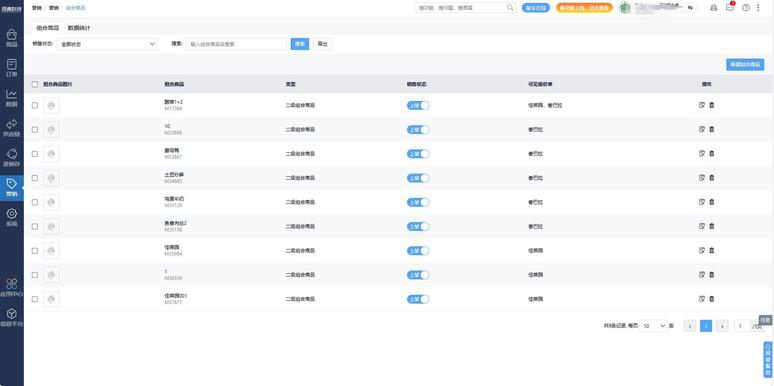
Task: Open the help question-mark icon
Action: tap(746, 8)
